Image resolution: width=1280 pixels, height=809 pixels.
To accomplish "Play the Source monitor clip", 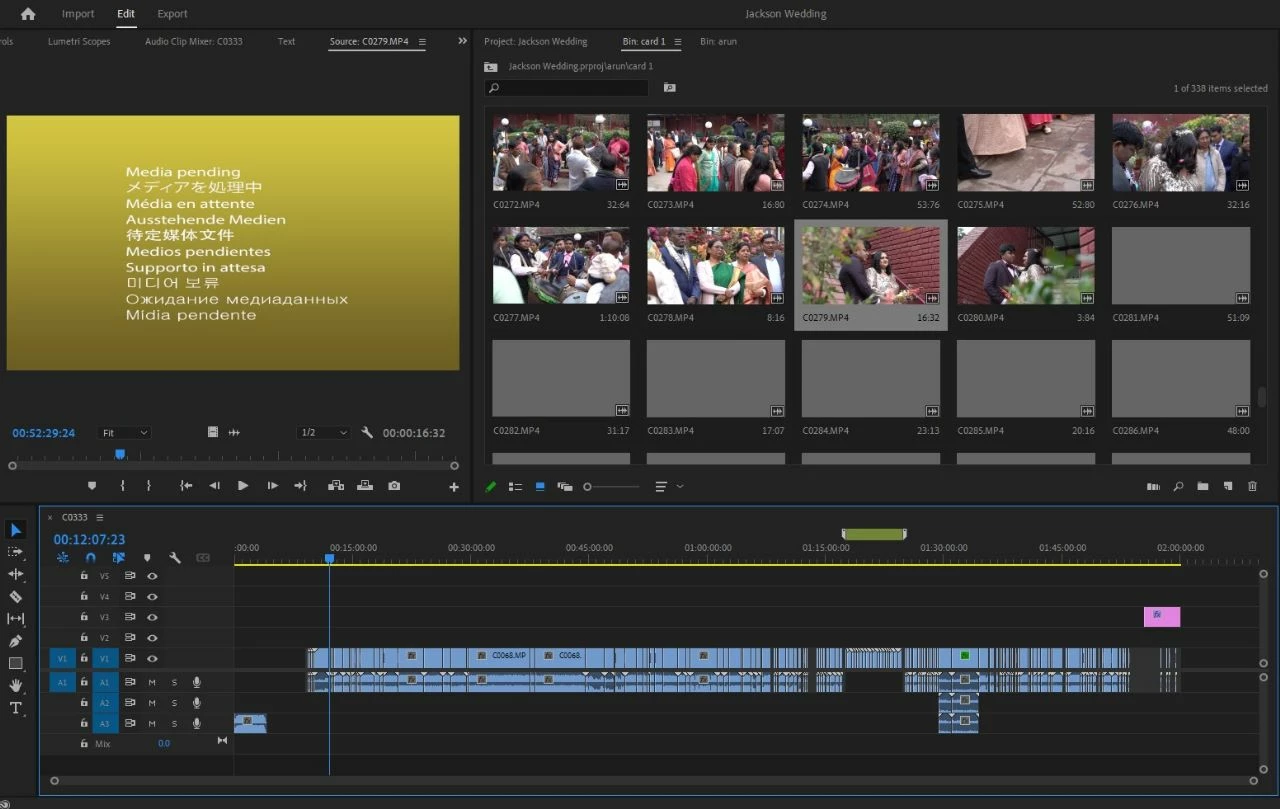I will pyautogui.click(x=243, y=486).
